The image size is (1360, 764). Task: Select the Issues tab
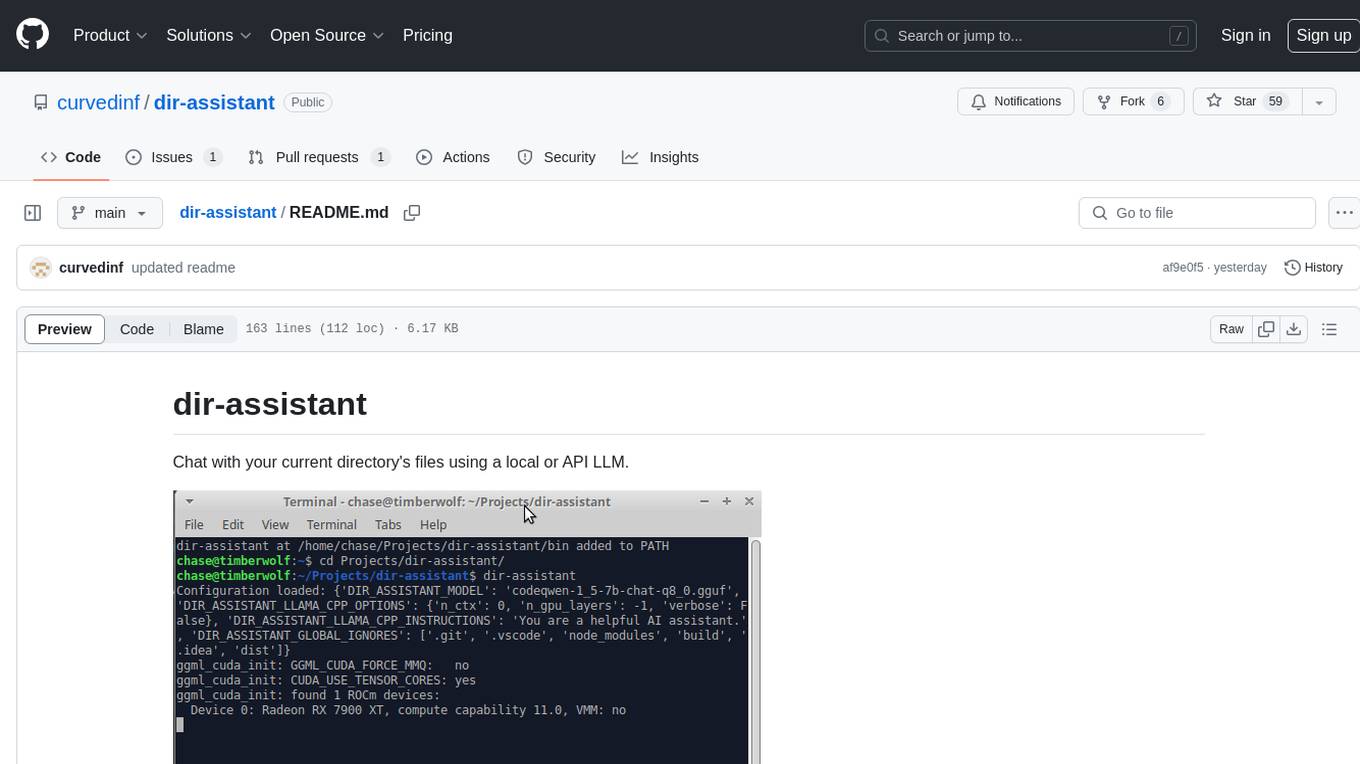pyautogui.click(x=173, y=157)
